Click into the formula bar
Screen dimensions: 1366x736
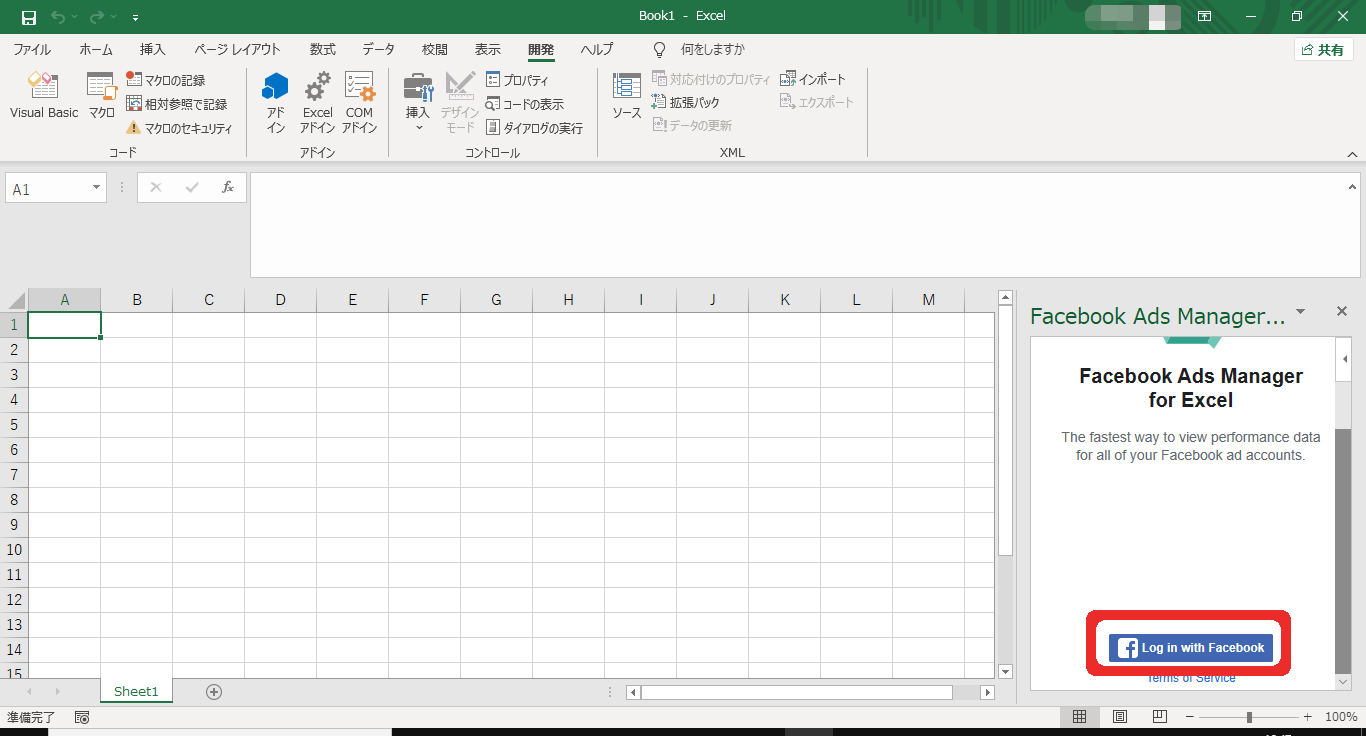(797, 225)
